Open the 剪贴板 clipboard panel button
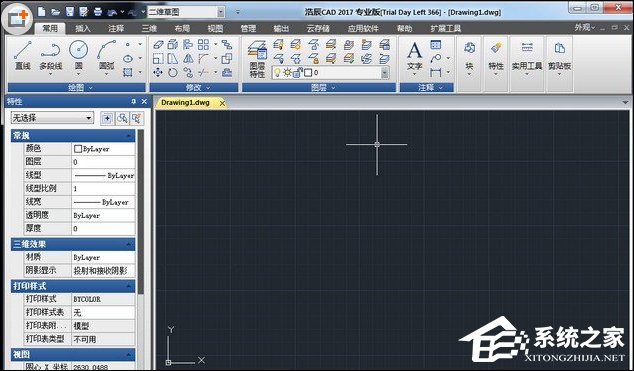The width and height of the screenshot is (634, 371). [559, 59]
